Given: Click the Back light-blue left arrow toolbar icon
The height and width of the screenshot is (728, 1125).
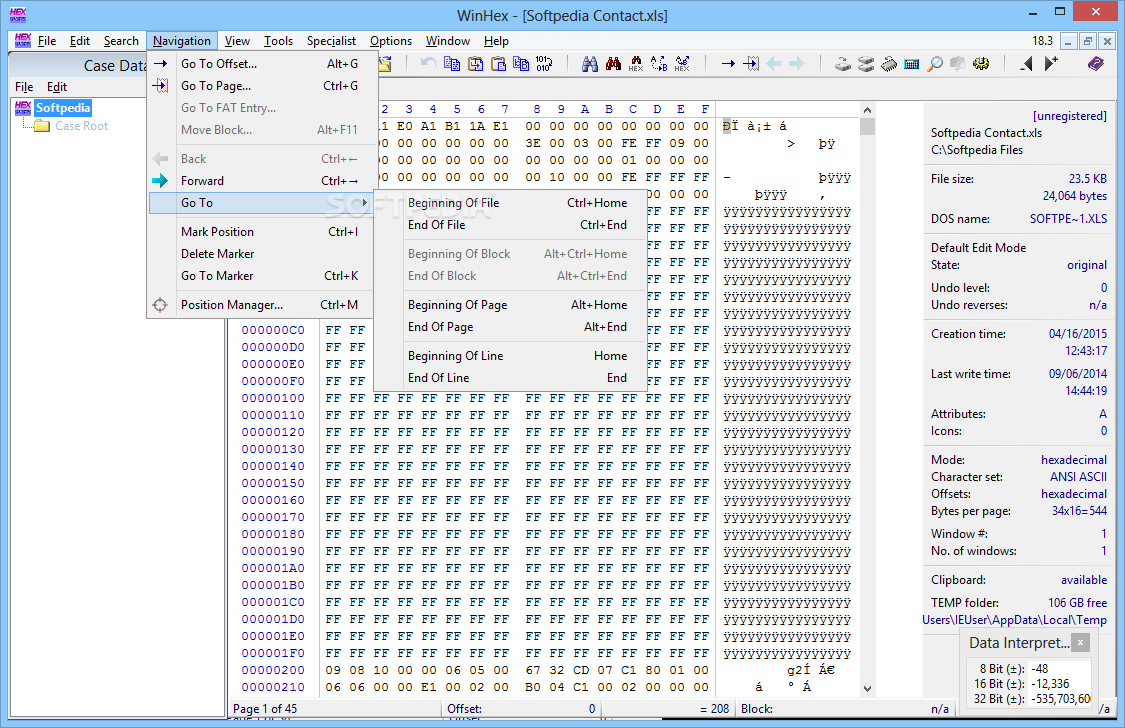Looking at the screenshot, I should coord(774,64).
